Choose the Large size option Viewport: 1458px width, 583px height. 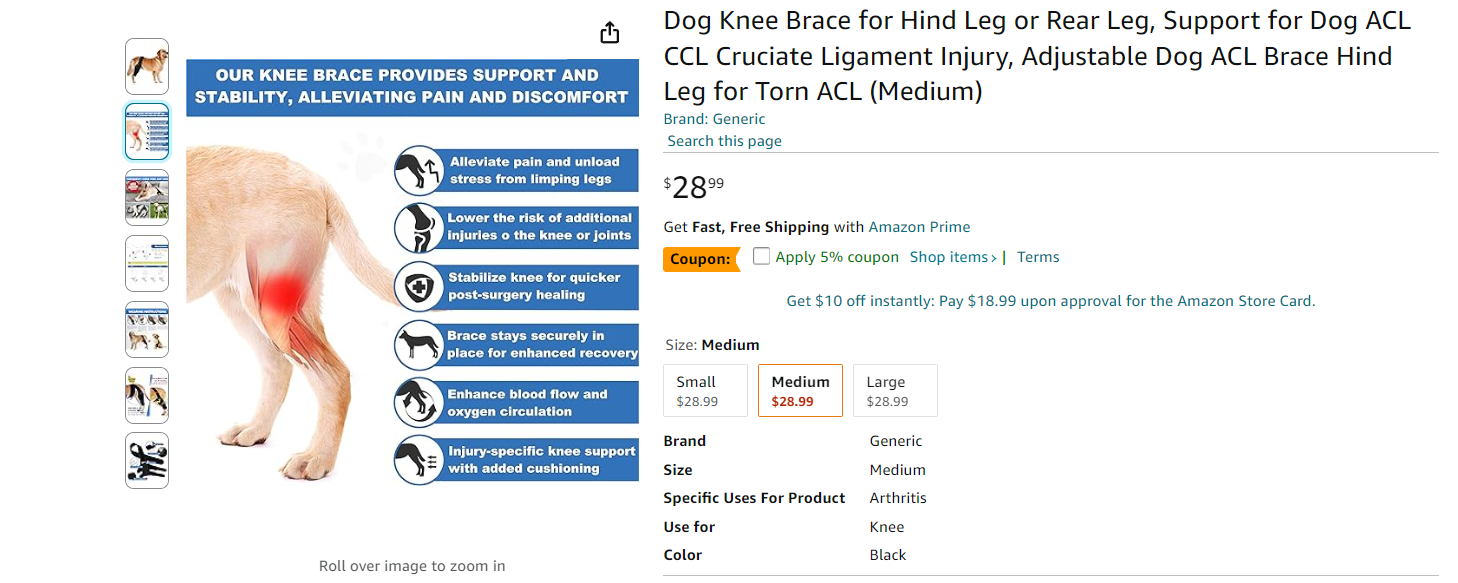(x=895, y=391)
